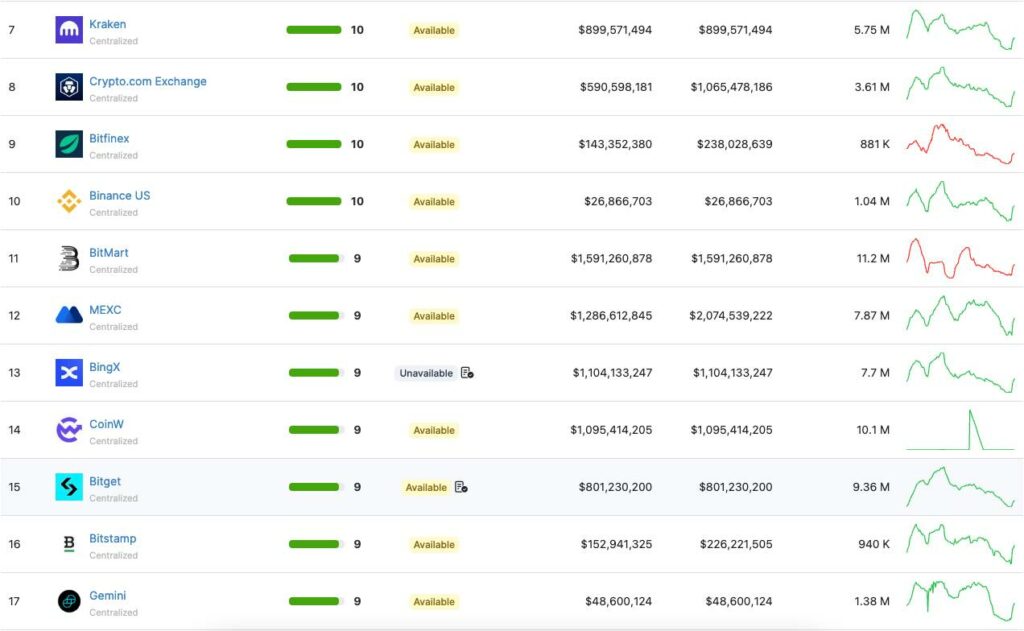Click the 10.1 M visits value

pos(873,430)
